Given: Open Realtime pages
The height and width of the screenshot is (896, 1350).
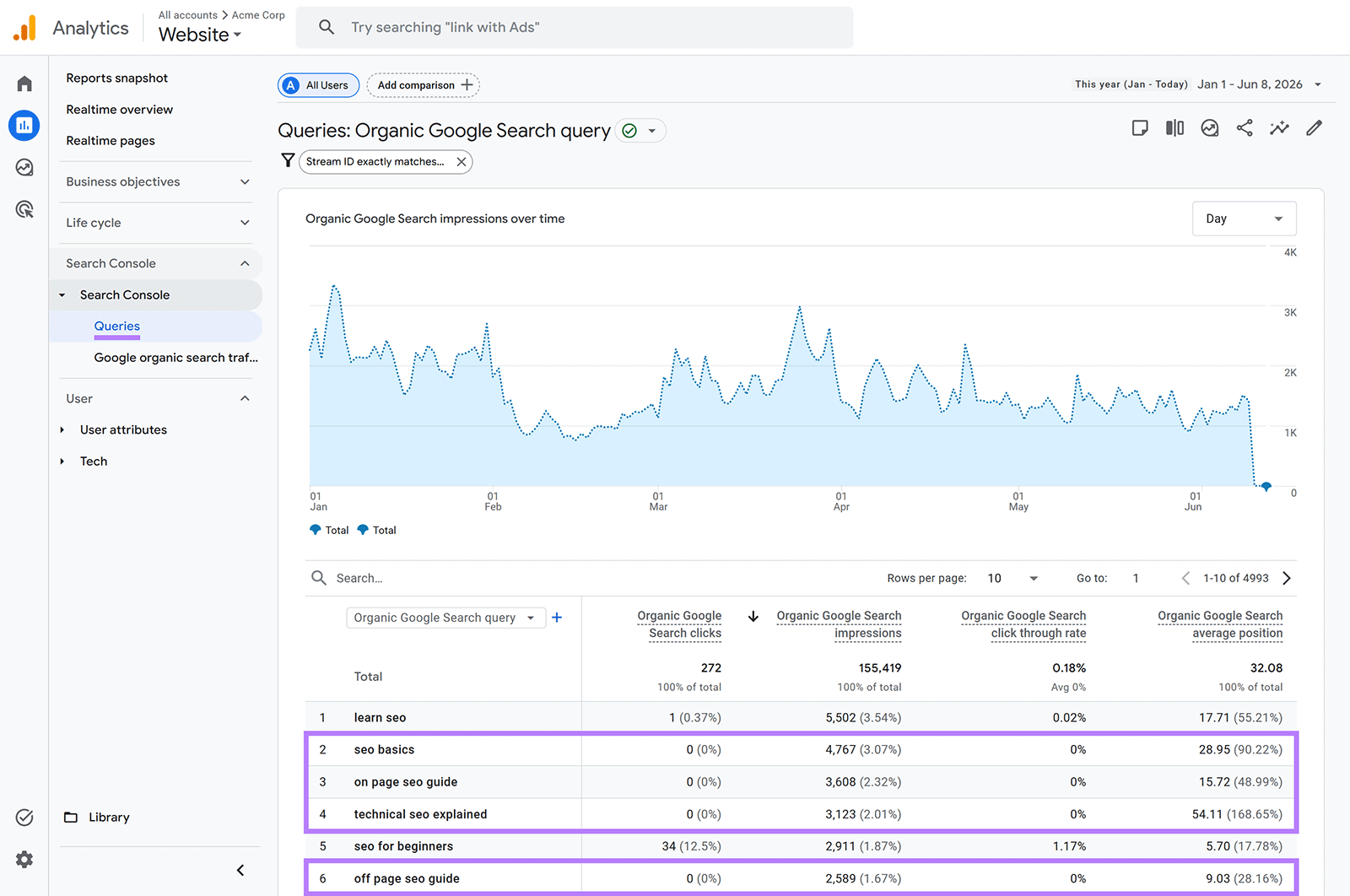Looking at the screenshot, I should (x=111, y=141).
